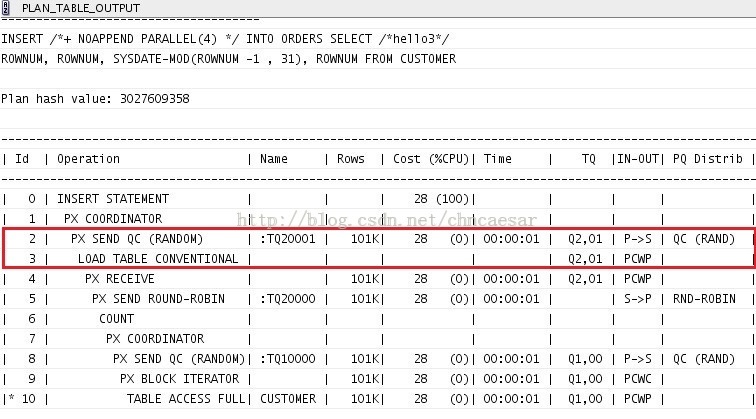Click the ':TQ20001' name cell
The height and width of the screenshot is (419, 756).
[x=287, y=239]
